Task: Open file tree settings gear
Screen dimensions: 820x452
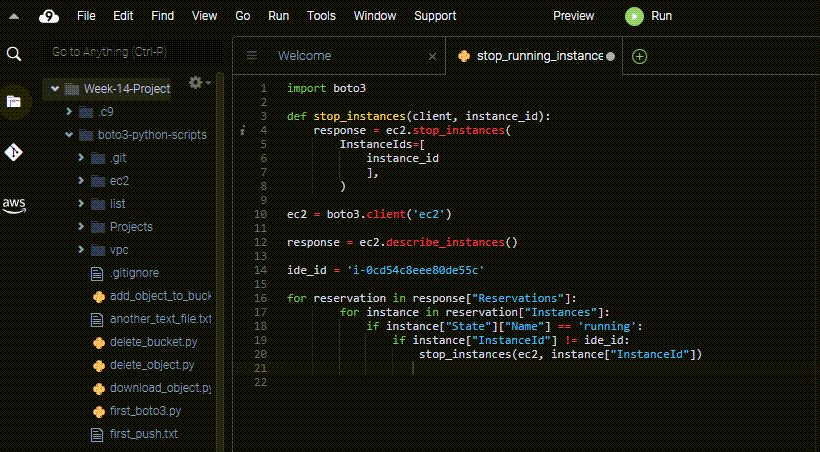Action: pos(196,82)
